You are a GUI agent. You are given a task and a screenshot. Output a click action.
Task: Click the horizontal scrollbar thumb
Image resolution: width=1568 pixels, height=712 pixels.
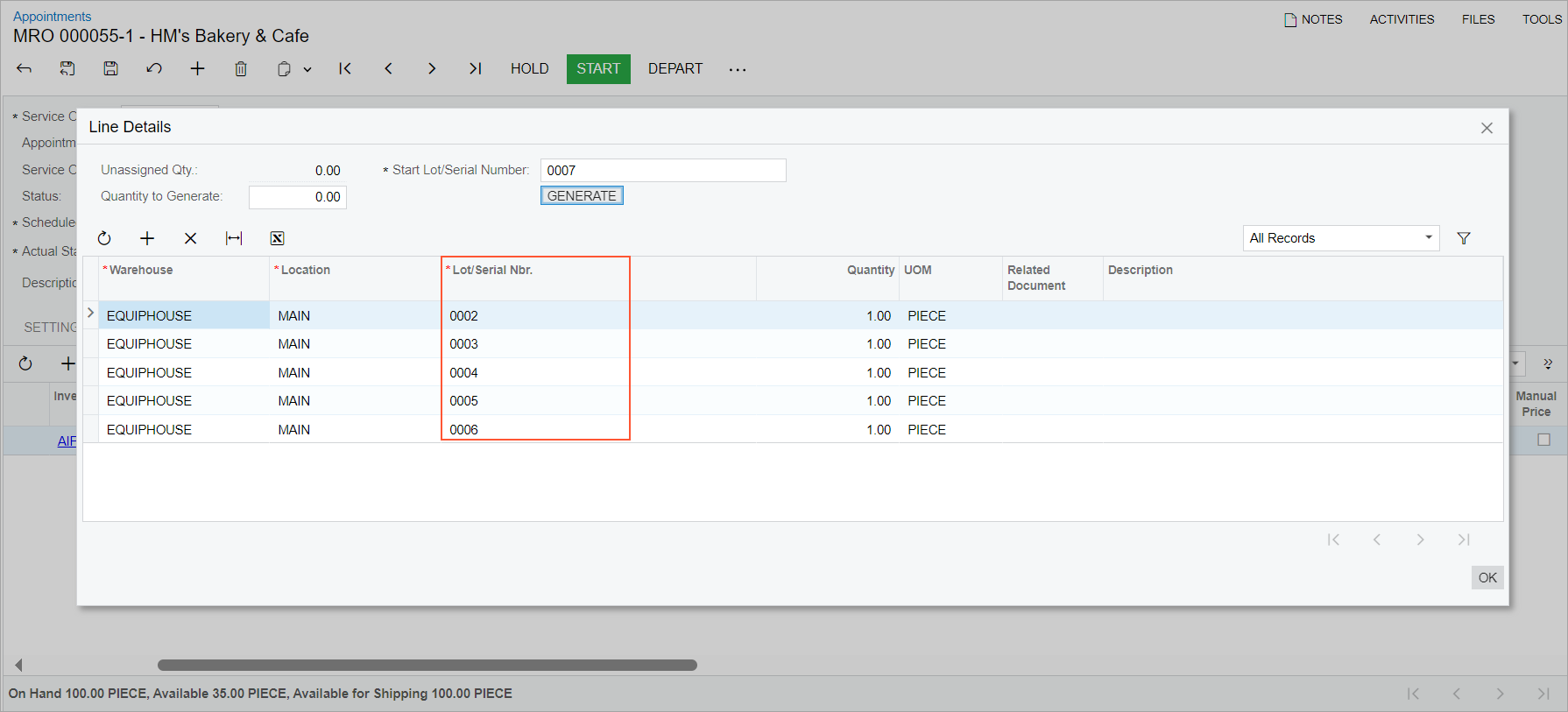(427, 665)
